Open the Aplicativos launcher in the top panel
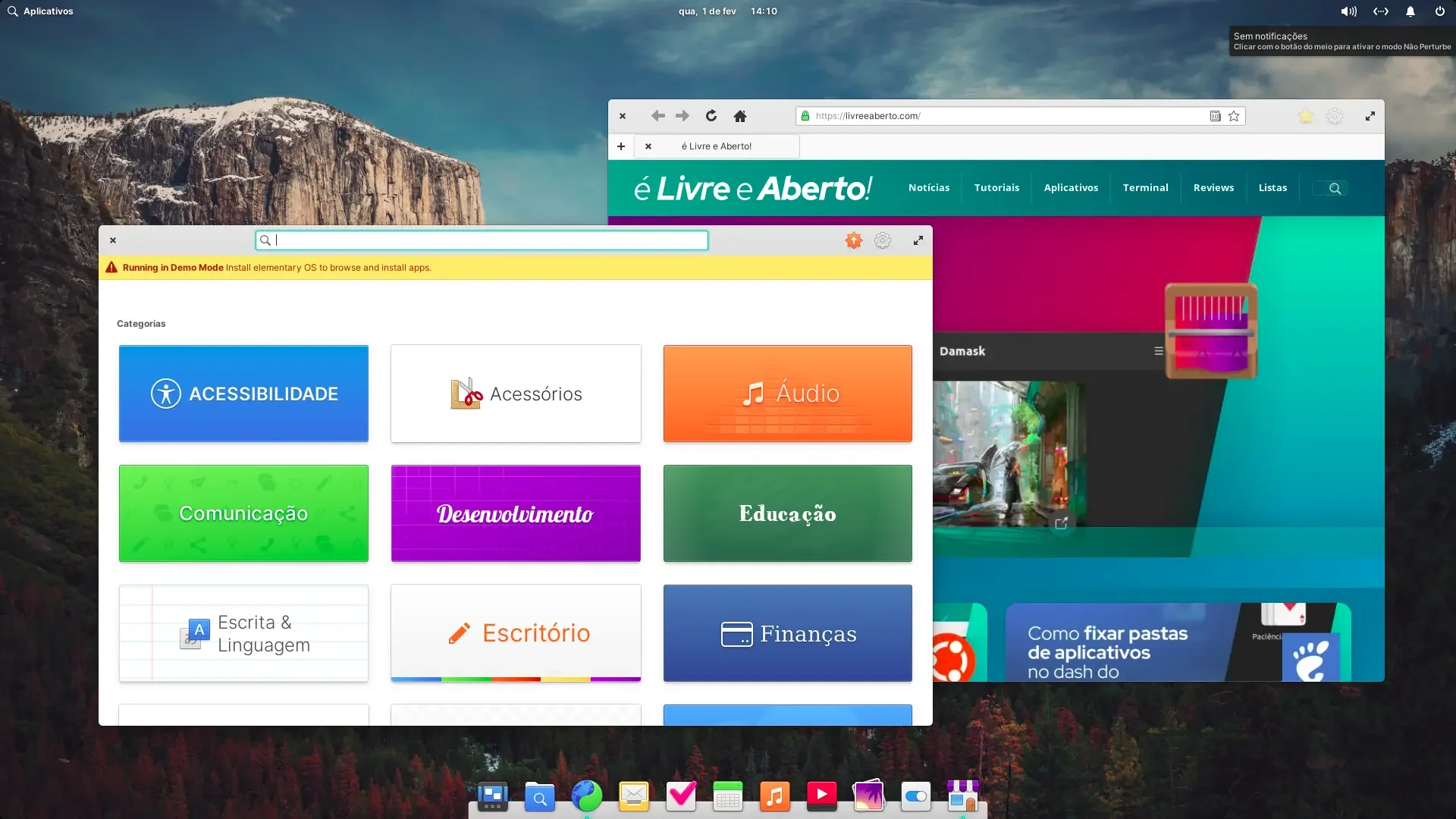Screen dimensions: 1456x819 click(x=40, y=11)
